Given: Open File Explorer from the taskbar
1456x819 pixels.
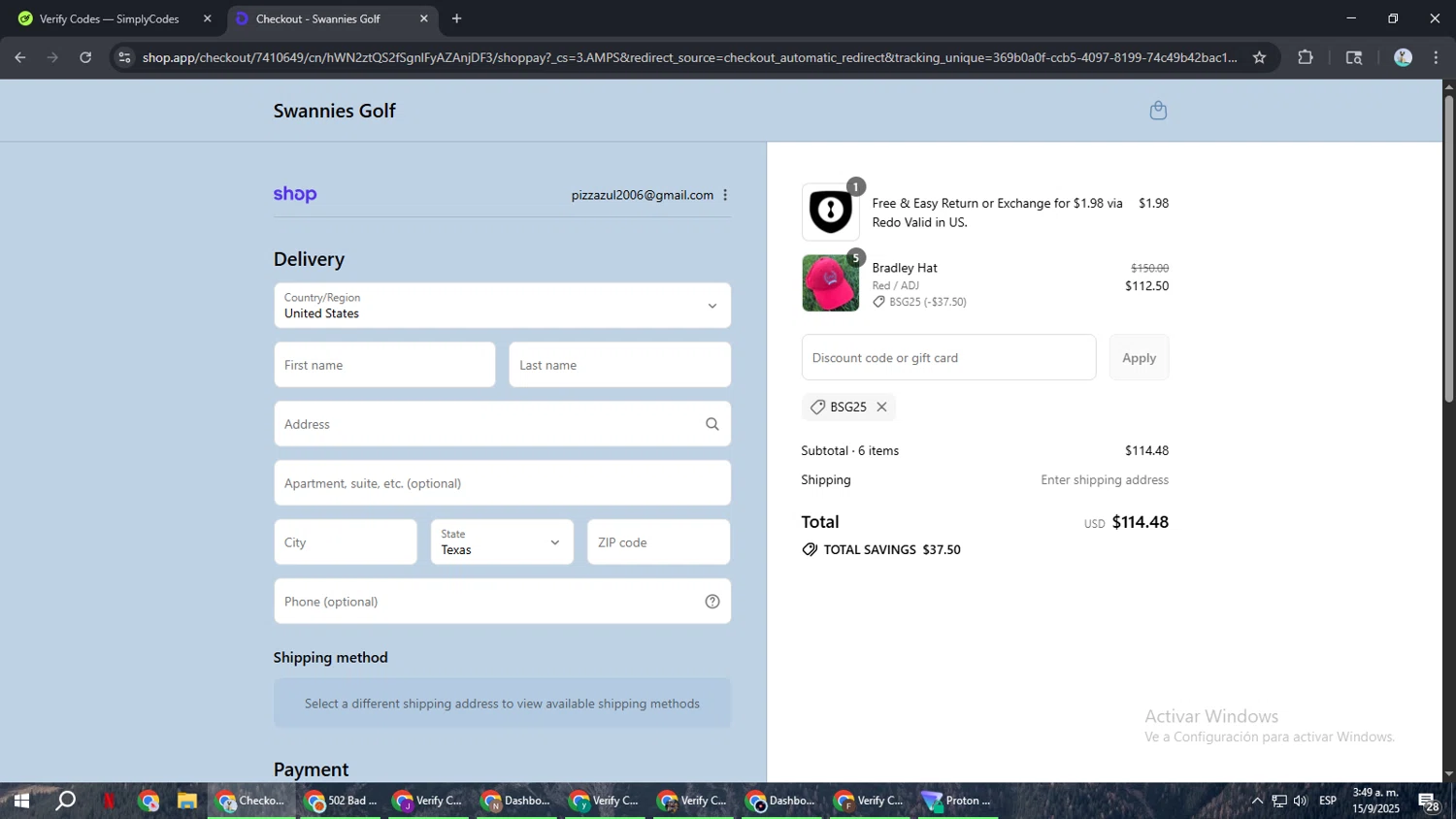Looking at the screenshot, I should click(186, 801).
